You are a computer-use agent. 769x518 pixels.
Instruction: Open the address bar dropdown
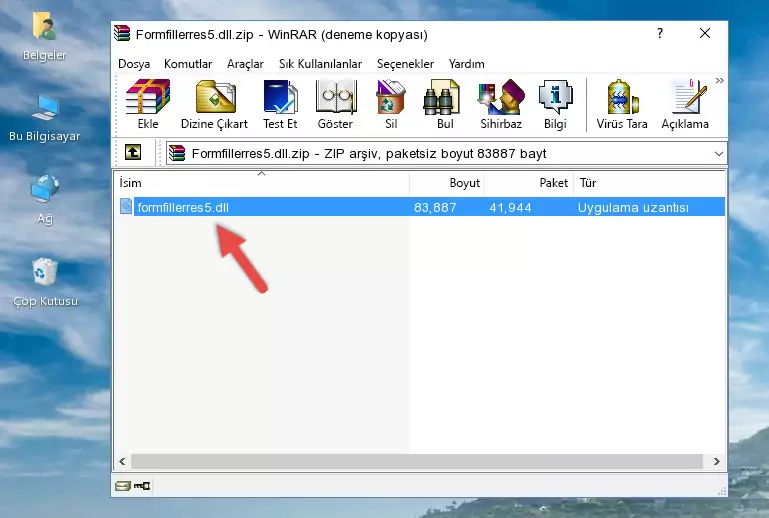point(719,154)
